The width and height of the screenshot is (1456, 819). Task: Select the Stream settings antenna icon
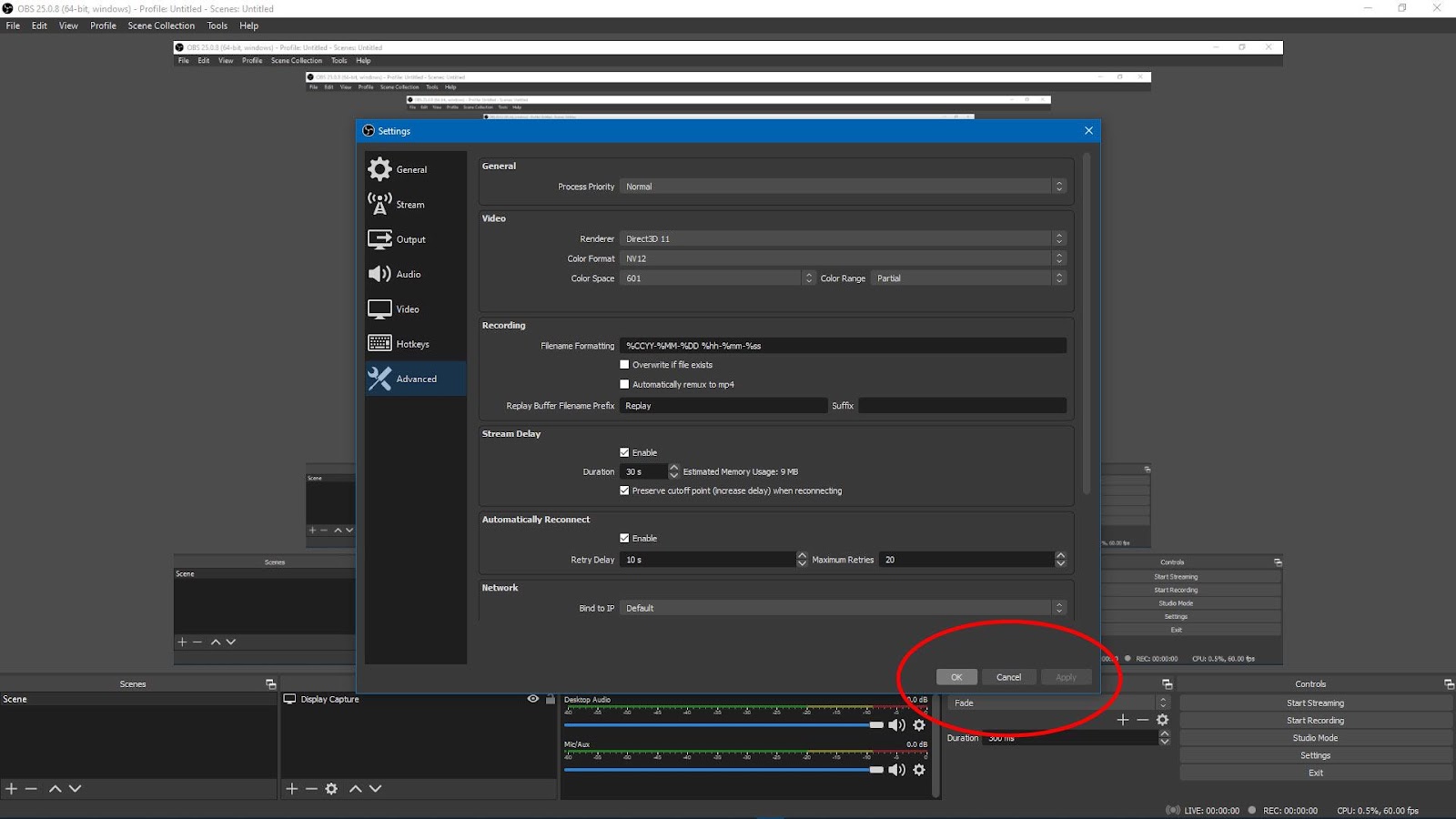tap(379, 204)
